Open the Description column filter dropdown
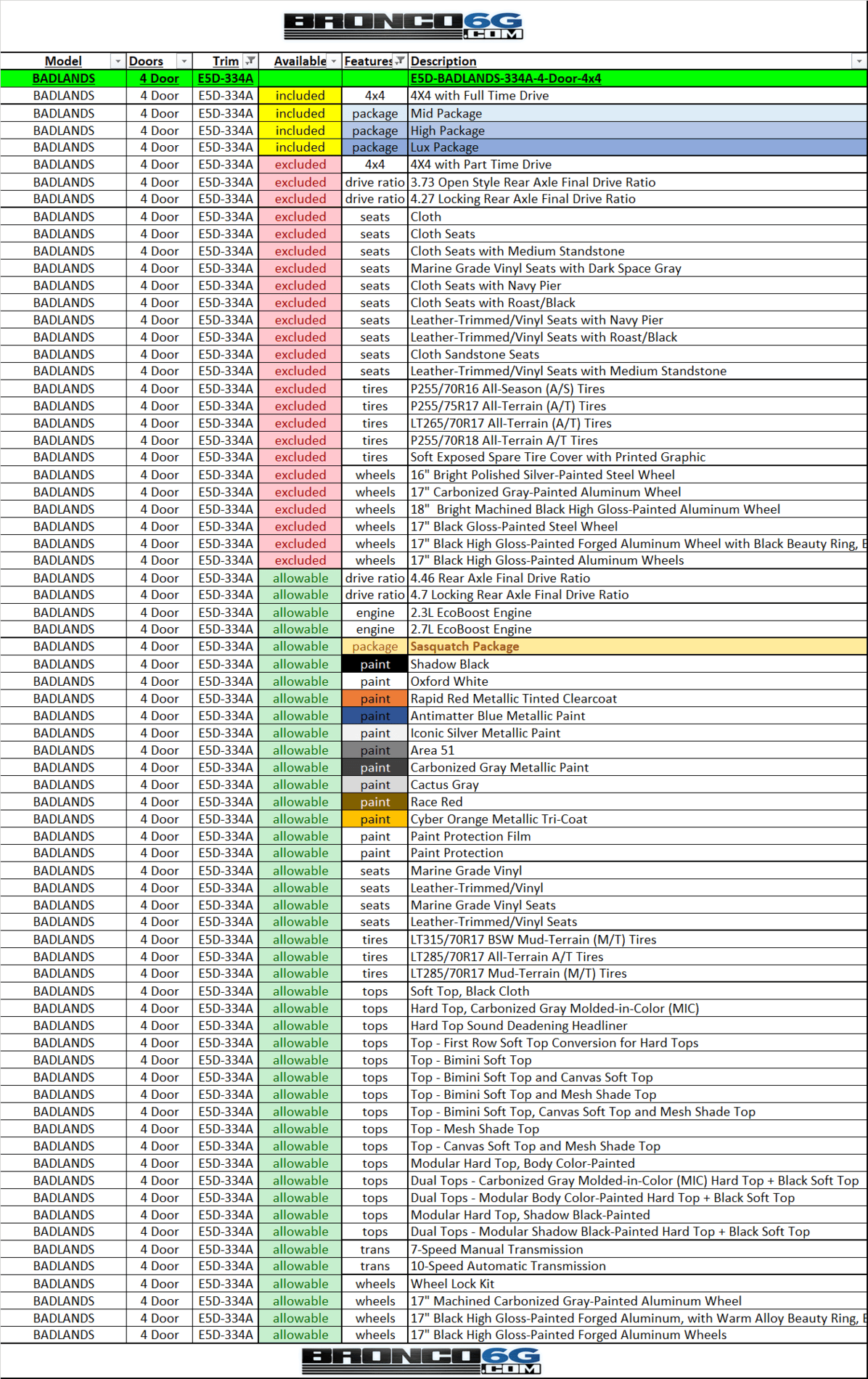 (859, 62)
